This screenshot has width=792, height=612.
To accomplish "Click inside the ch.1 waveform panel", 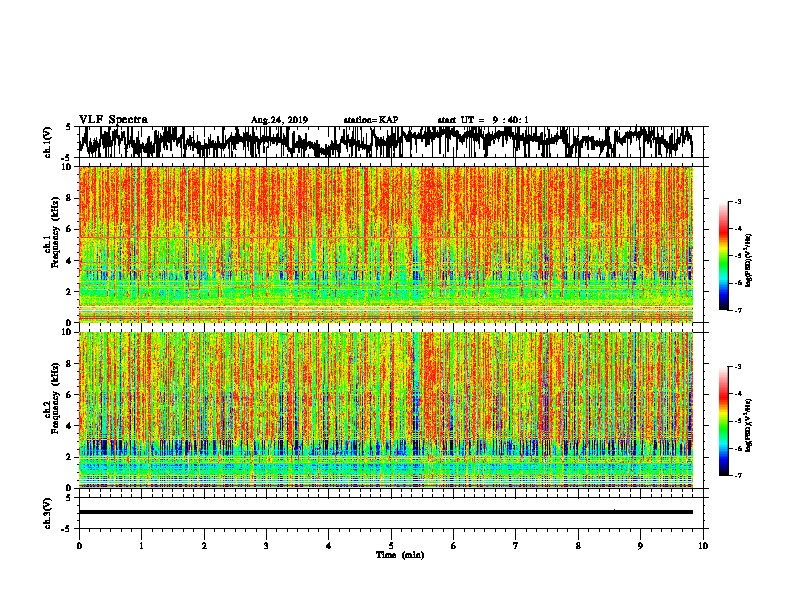I will coord(391,142).
